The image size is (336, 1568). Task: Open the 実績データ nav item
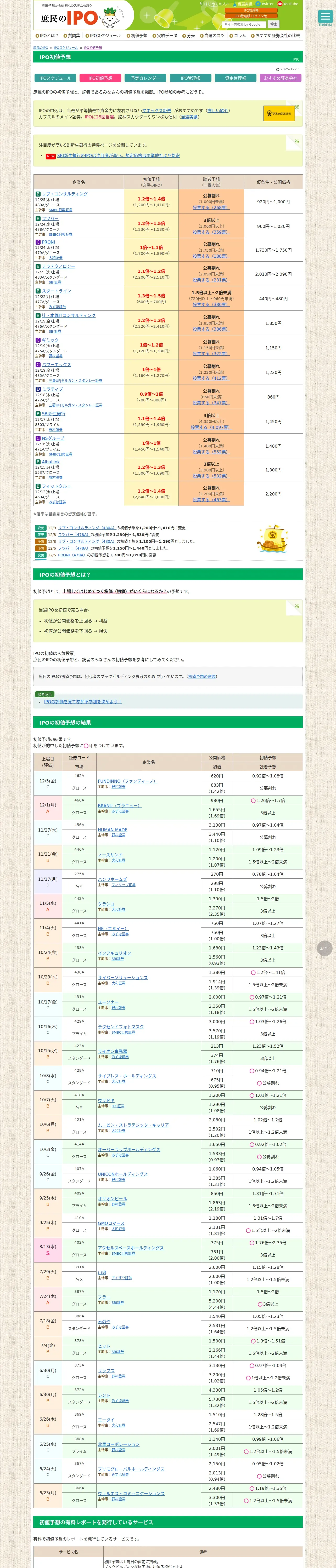165,36
